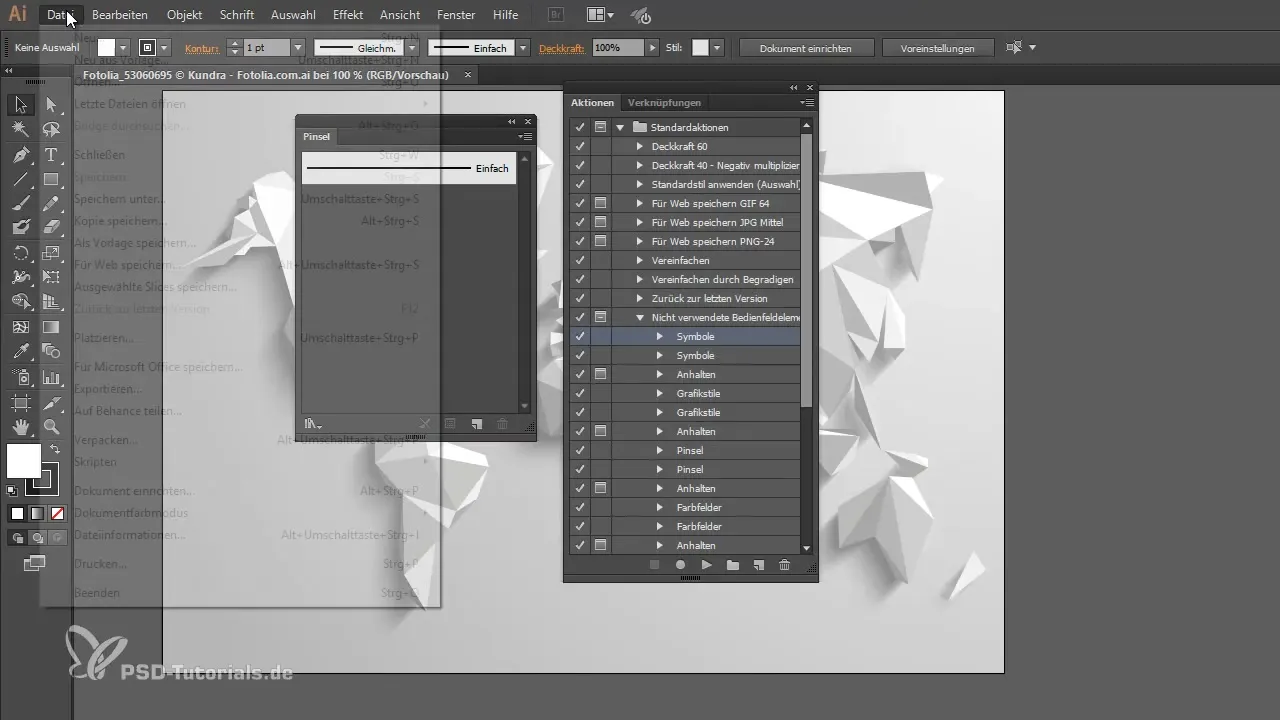Toggle the checkmark for Standardaktionen set
This screenshot has height=720, width=1280.
579,127
